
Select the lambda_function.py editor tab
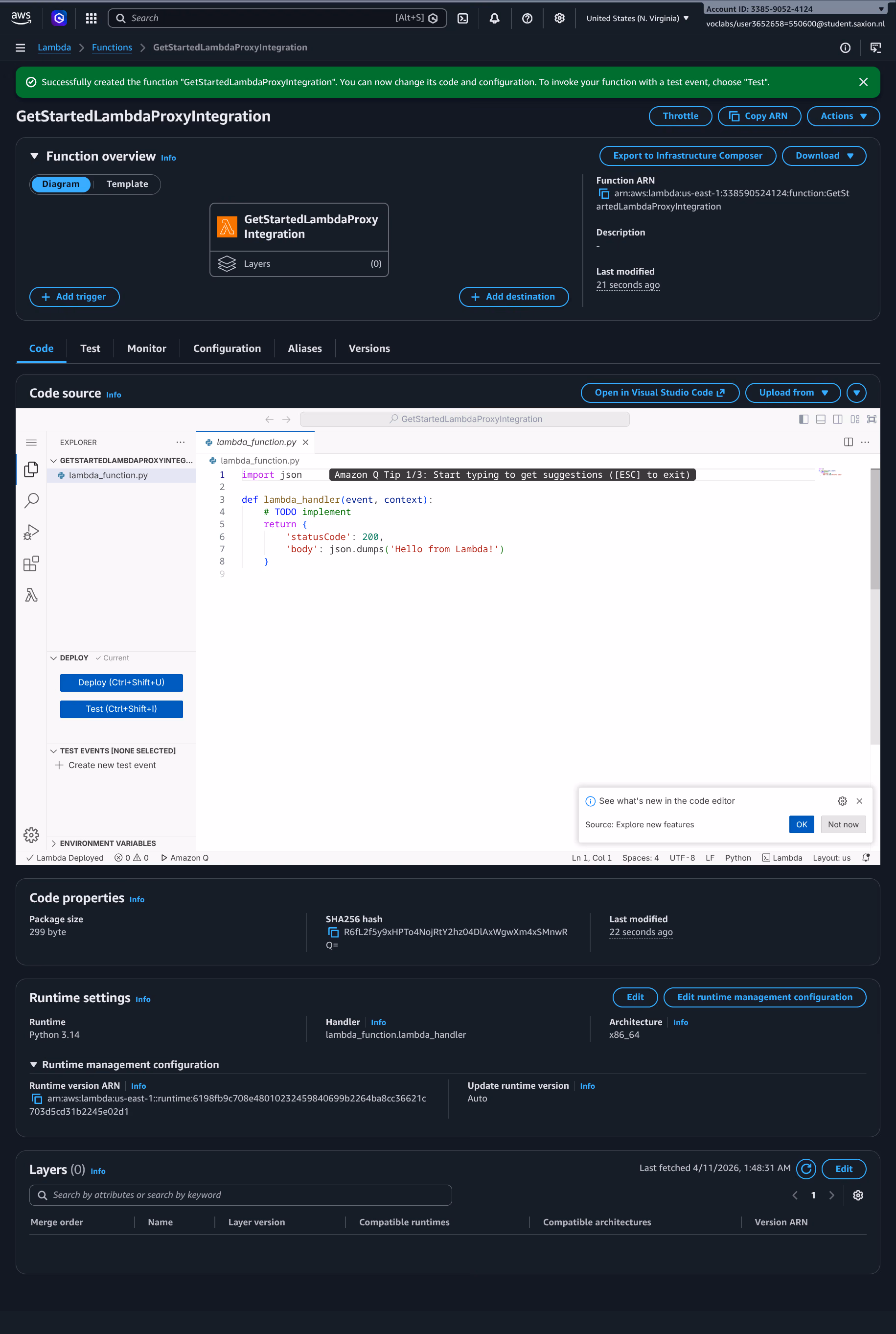256,443
